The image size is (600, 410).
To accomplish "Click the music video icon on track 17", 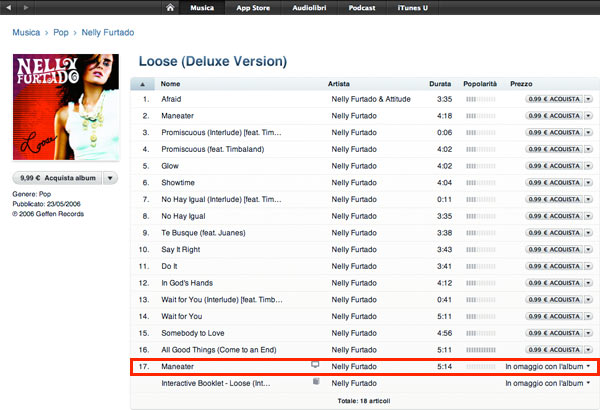I will click(x=316, y=366).
